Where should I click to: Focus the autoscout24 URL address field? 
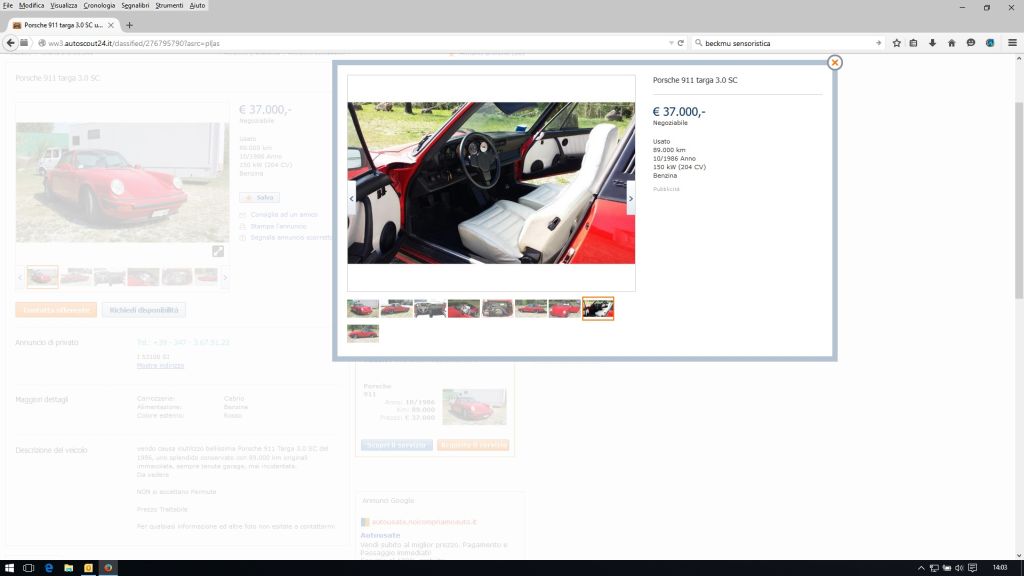click(353, 43)
